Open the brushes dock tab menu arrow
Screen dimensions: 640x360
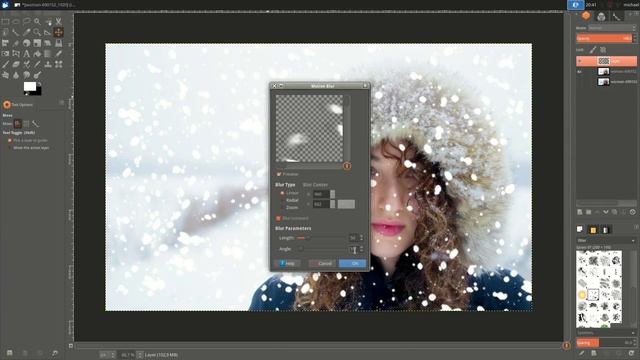pyautogui.click(x=636, y=227)
